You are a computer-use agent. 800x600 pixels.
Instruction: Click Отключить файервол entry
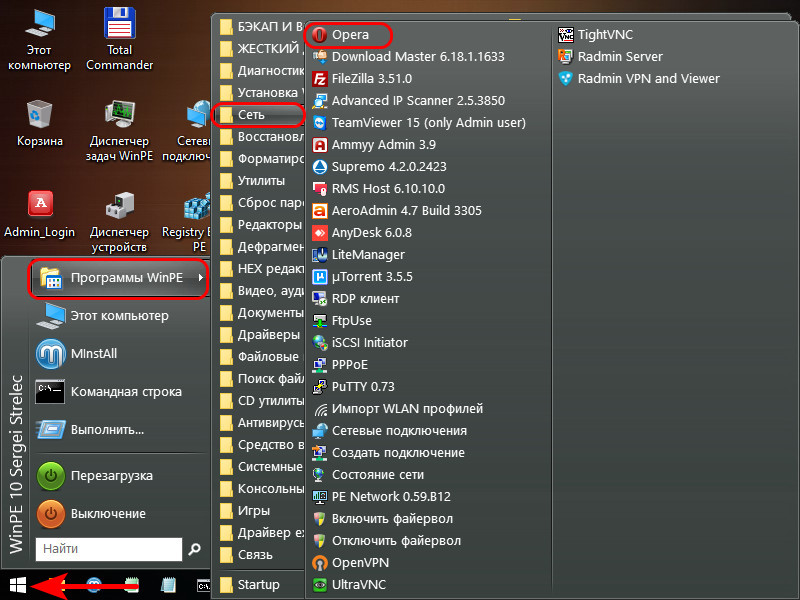tap(386, 540)
